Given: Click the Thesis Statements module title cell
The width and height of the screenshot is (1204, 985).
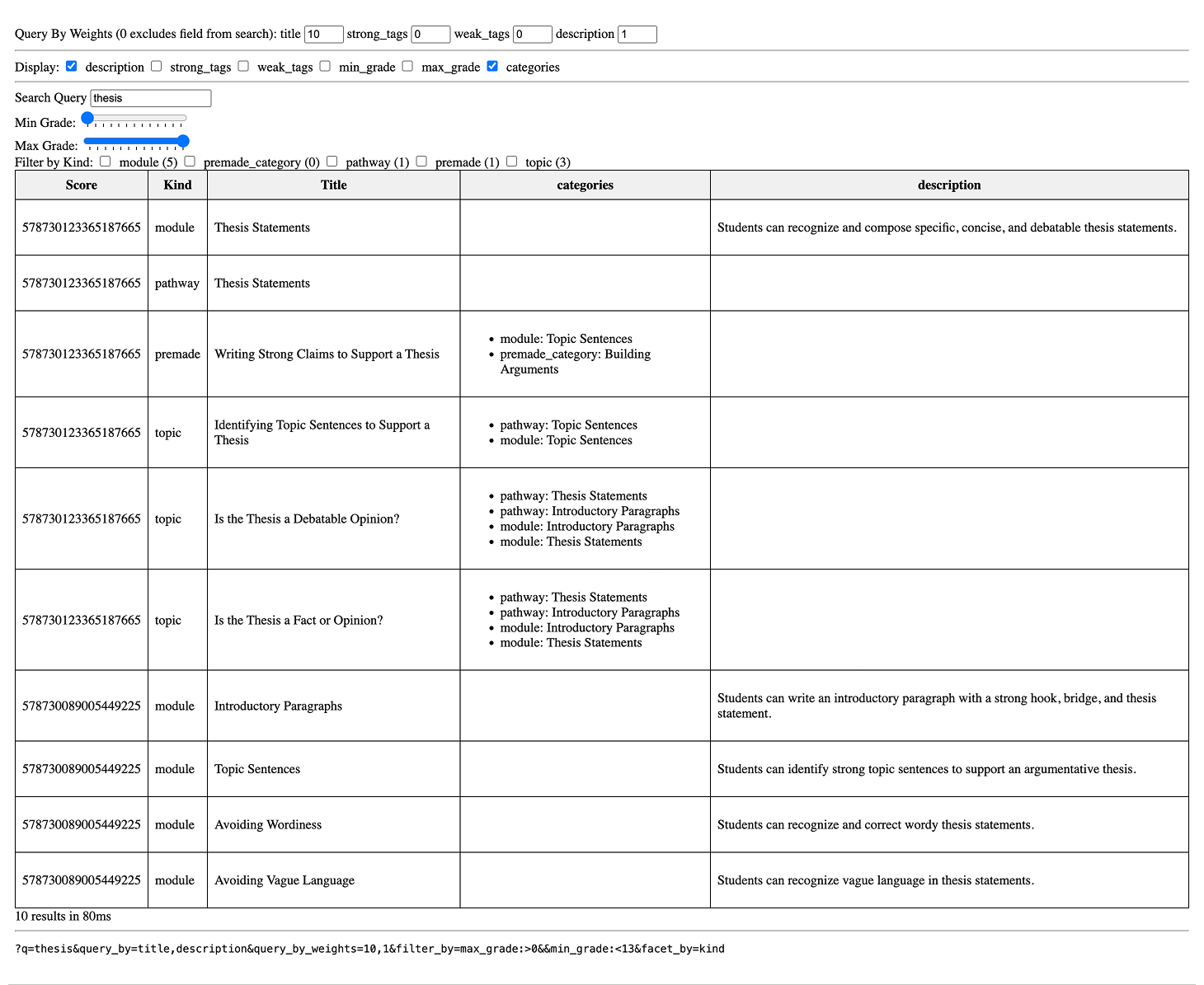Looking at the screenshot, I should tap(262, 227).
